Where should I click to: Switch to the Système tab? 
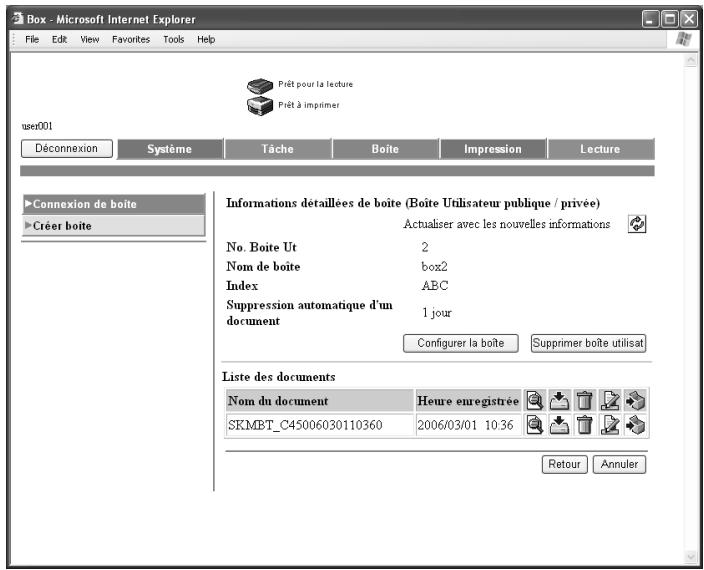(170, 149)
